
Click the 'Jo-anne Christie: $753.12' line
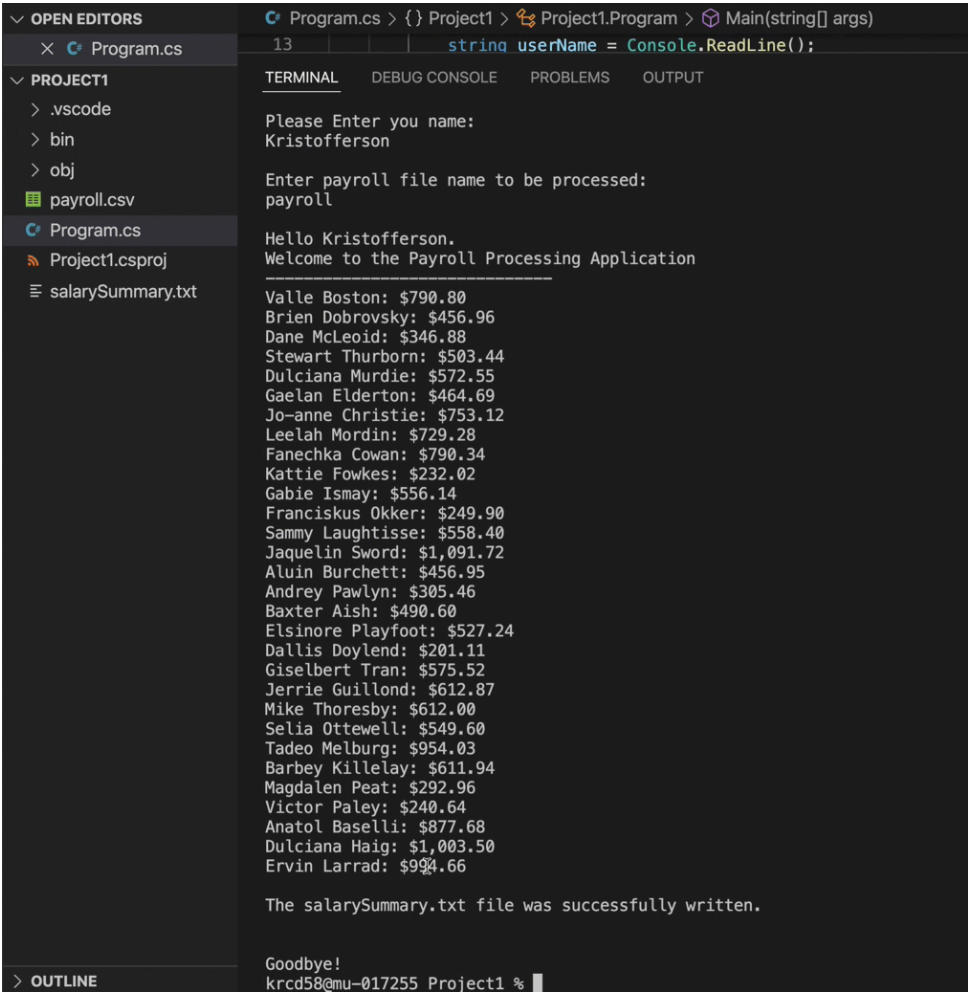[x=384, y=416]
